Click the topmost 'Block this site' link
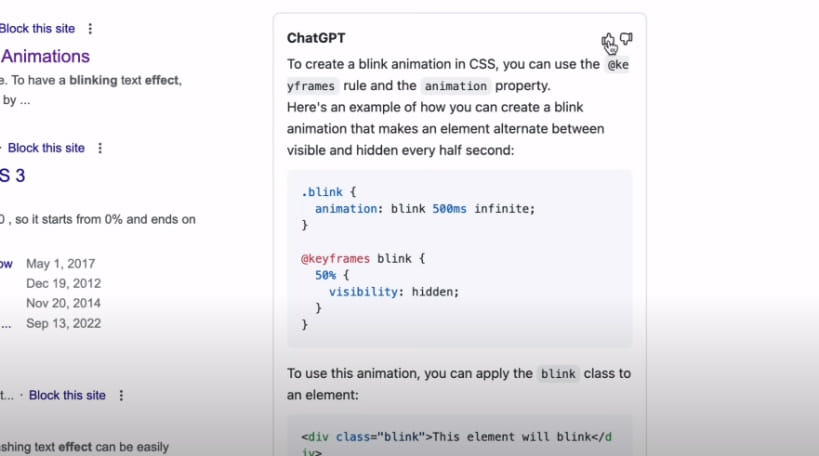This screenshot has width=819, height=456. click(x=37, y=29)
